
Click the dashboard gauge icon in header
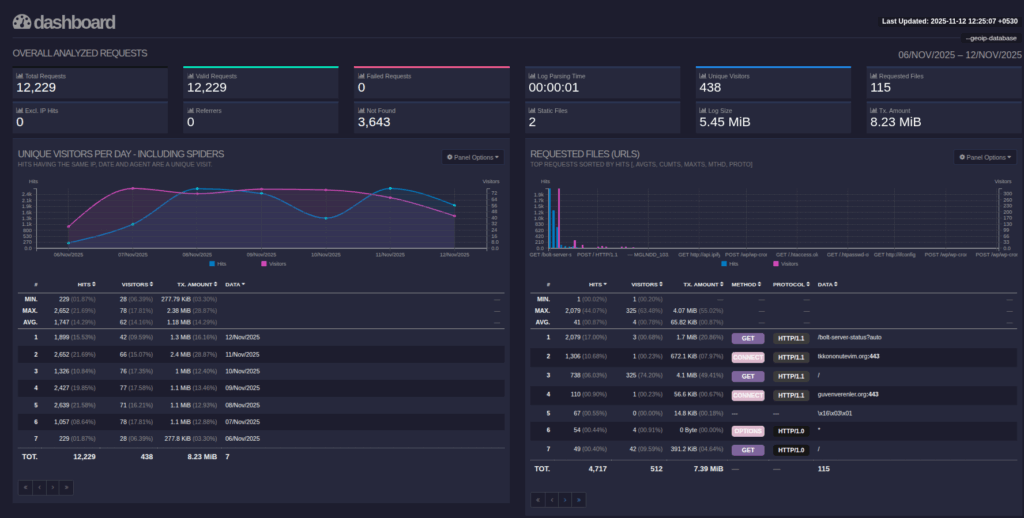[x=21, y=22]
